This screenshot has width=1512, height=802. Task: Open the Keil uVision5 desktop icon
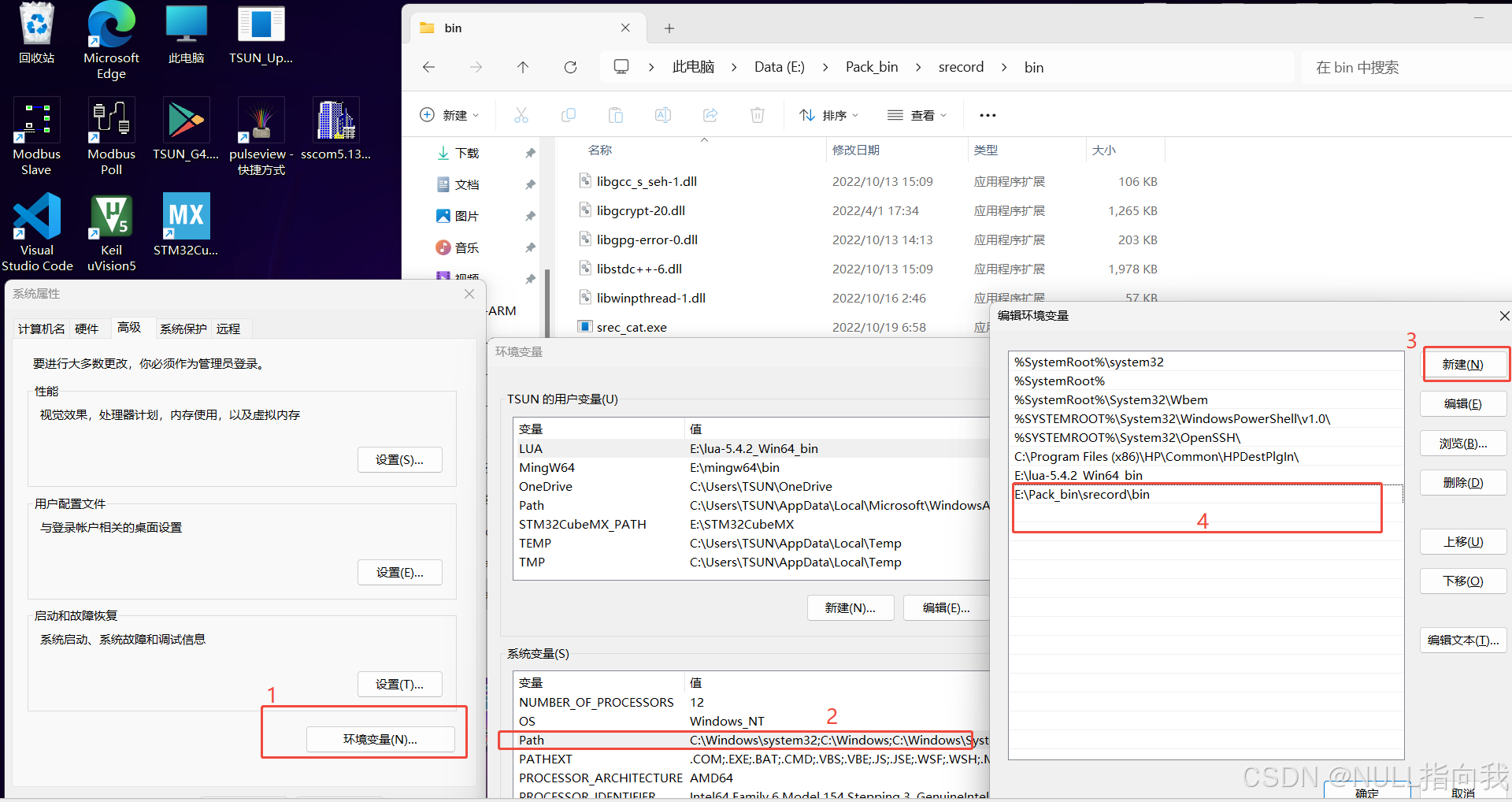(x=111, y=232)
